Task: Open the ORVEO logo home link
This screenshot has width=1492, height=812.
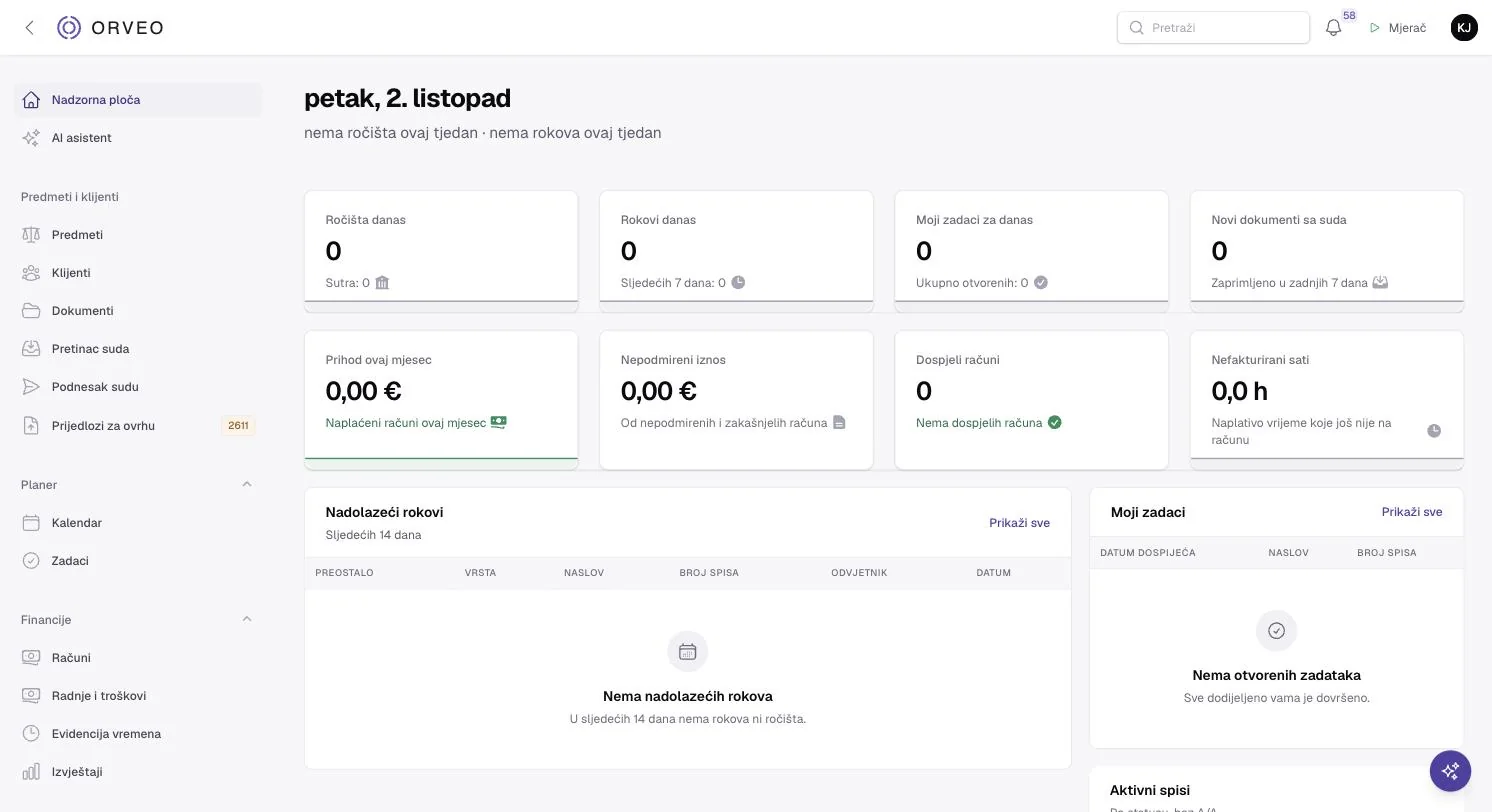Action: (110, 28)
